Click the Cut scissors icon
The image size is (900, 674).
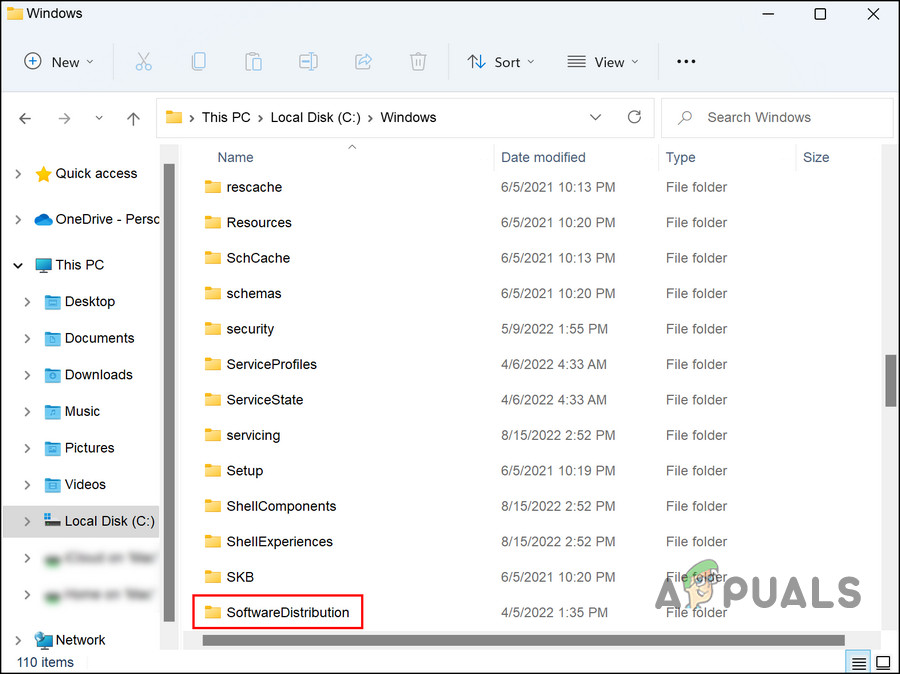tap(143, 61)
